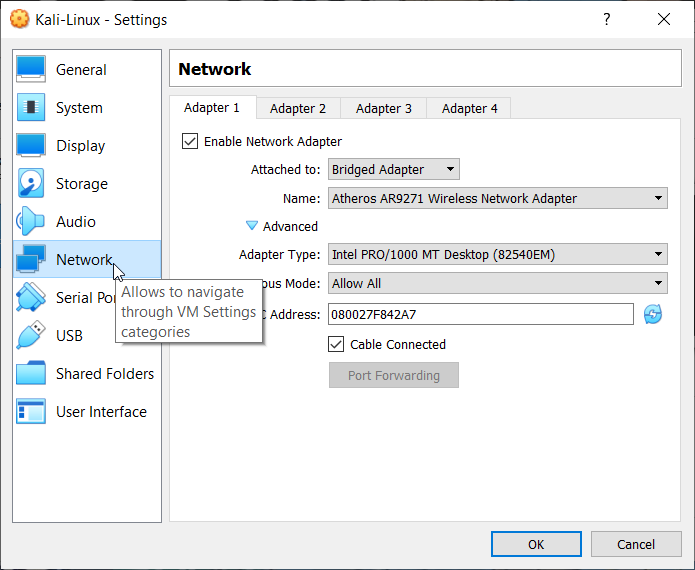695x570 pixels.
Task: Switch to Adapter 1 tab
Action: (x=211, y=108)
